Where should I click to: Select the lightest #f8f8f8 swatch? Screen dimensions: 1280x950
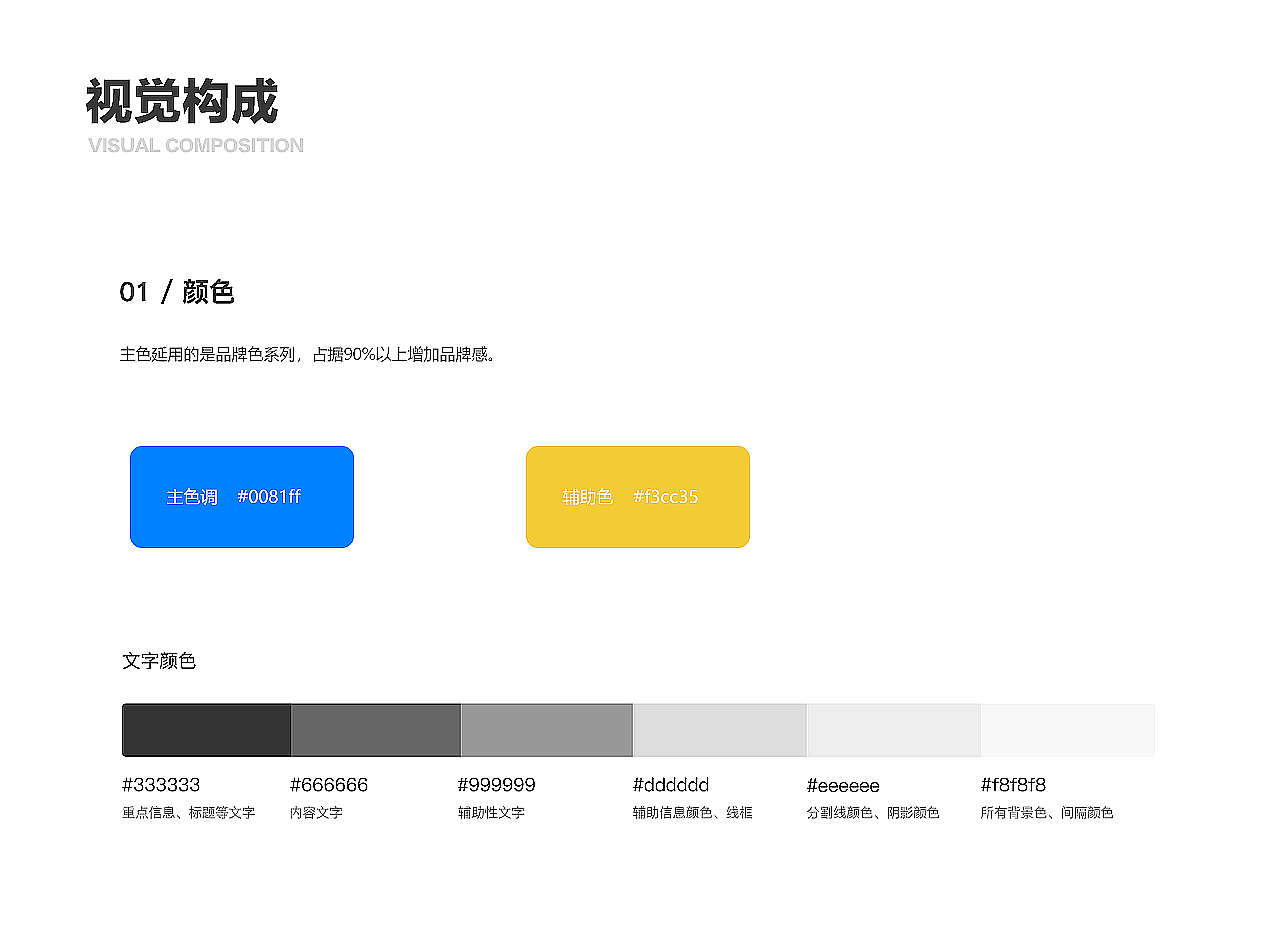click(1067, 730)
